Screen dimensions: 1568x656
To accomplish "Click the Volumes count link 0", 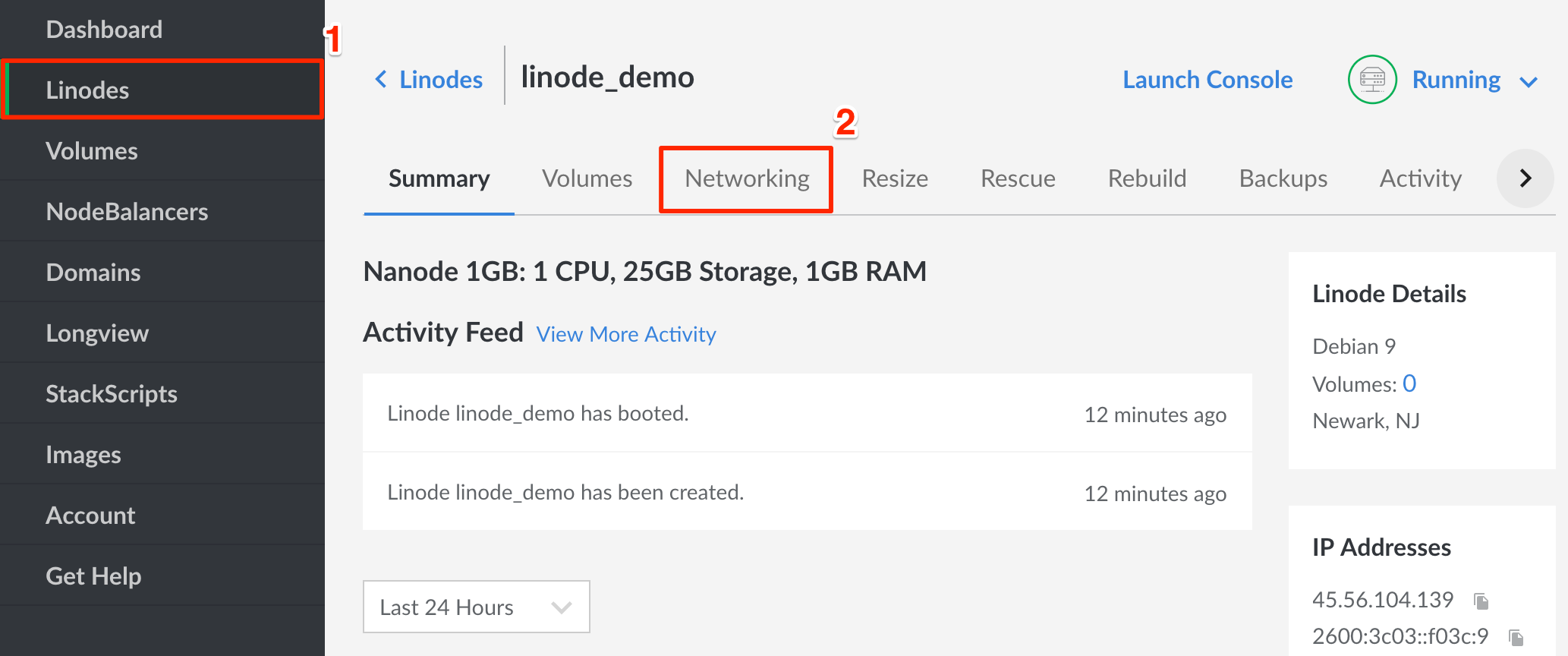I will pos(1409,383).
